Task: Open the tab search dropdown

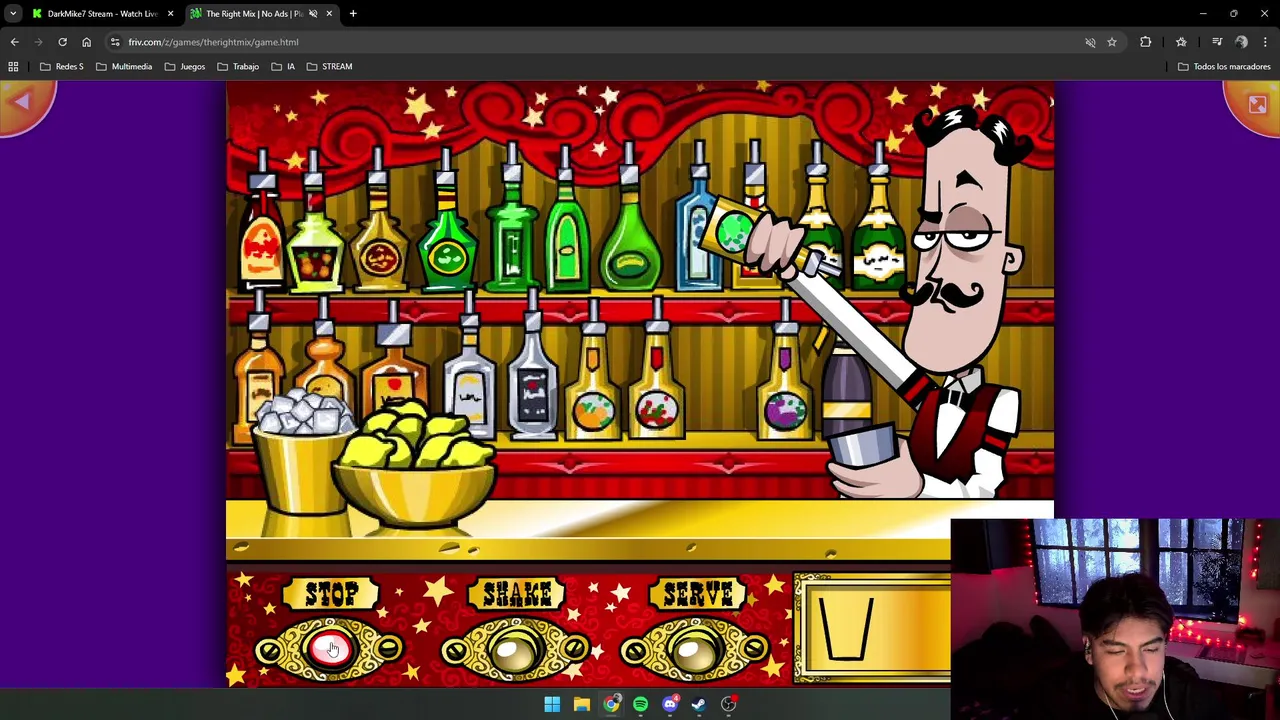Action: click(x=13, y=14)
